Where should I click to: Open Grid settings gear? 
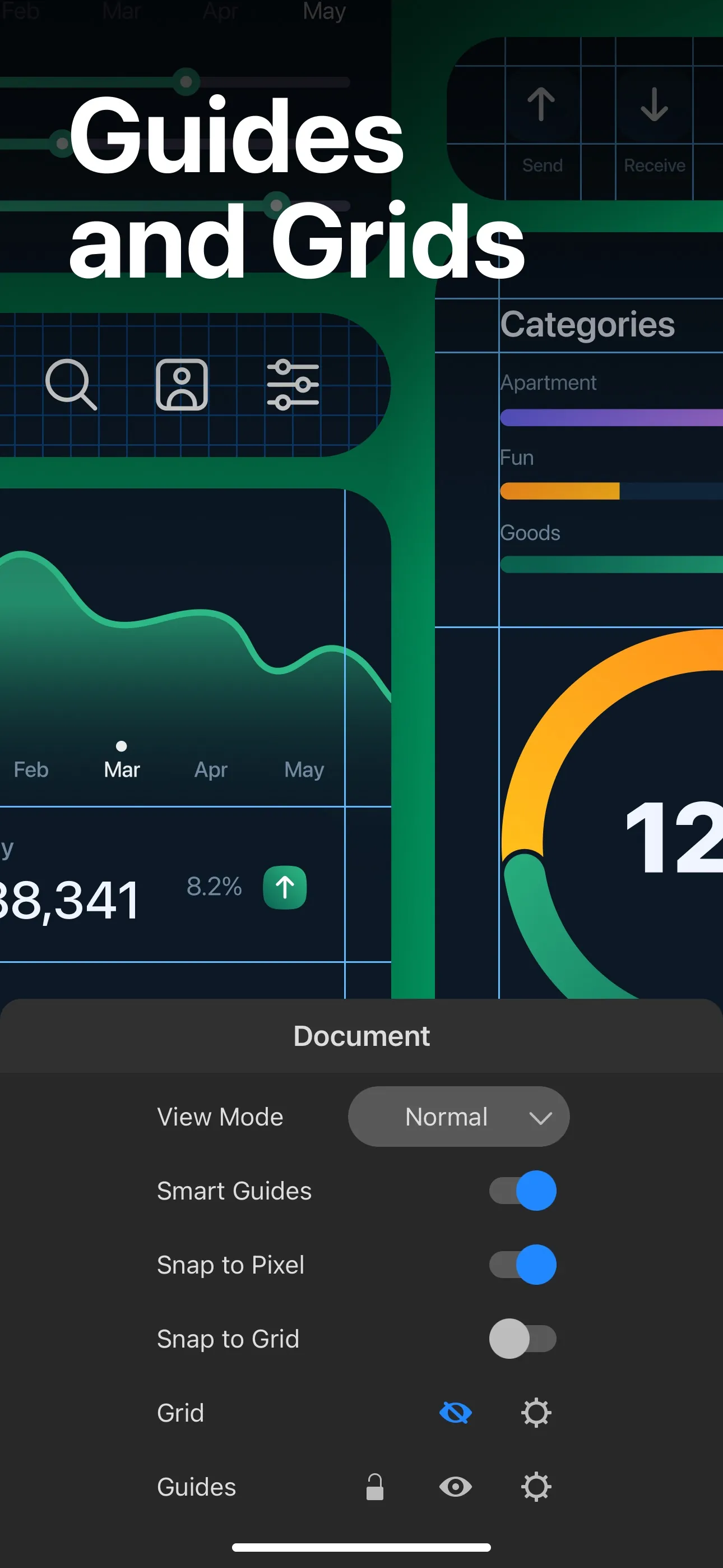tap(536, 1413)
